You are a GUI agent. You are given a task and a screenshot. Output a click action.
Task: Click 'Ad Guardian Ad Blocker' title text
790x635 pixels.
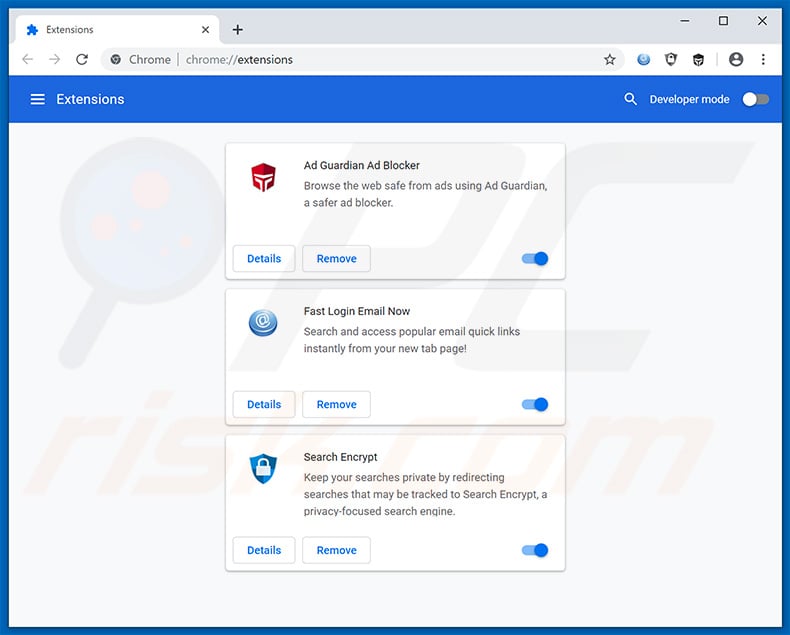[362, 165]
